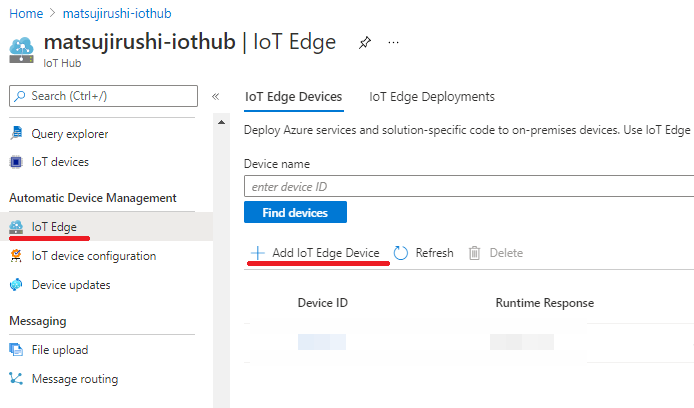Click the Device ID column header

pos(323,303)
